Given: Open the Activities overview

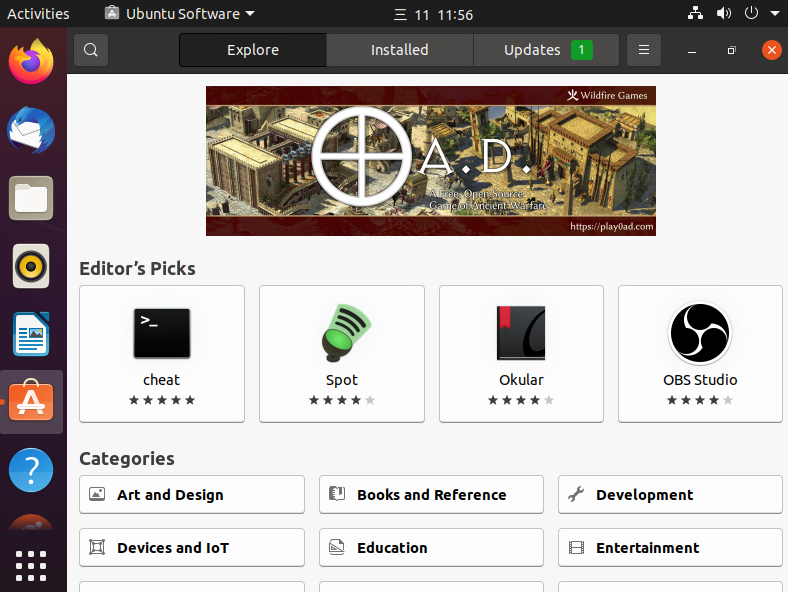Looking at the screenshot, I should pyautogui.click(x=38, y=14).
